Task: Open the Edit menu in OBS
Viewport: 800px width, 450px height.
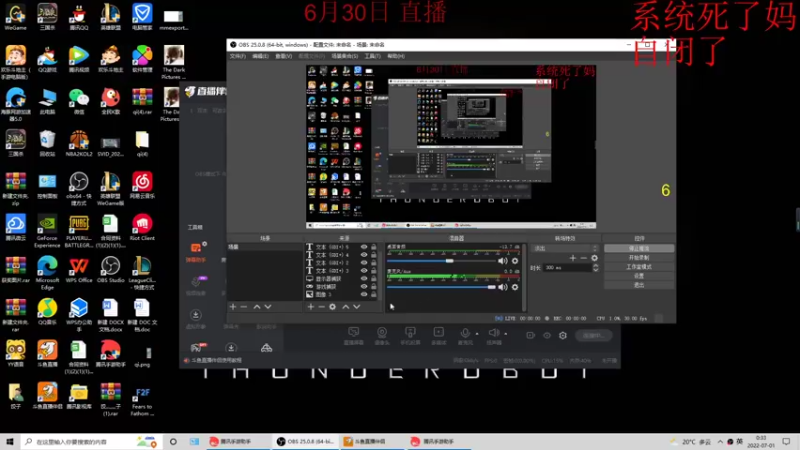Action: coord(260,56)
